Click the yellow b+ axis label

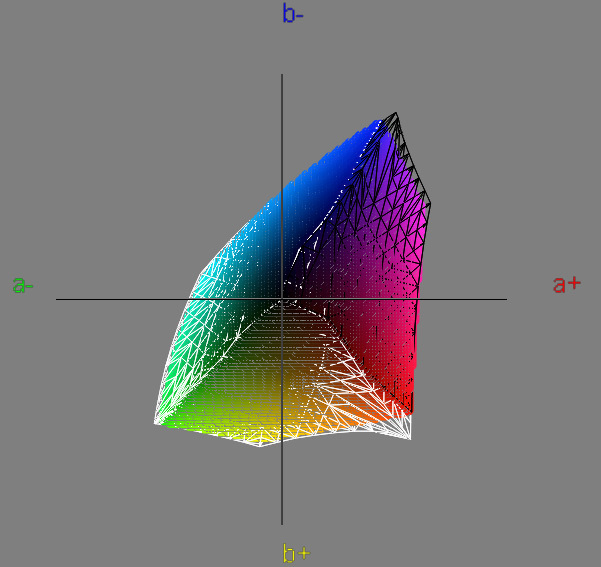click(296, 553)
